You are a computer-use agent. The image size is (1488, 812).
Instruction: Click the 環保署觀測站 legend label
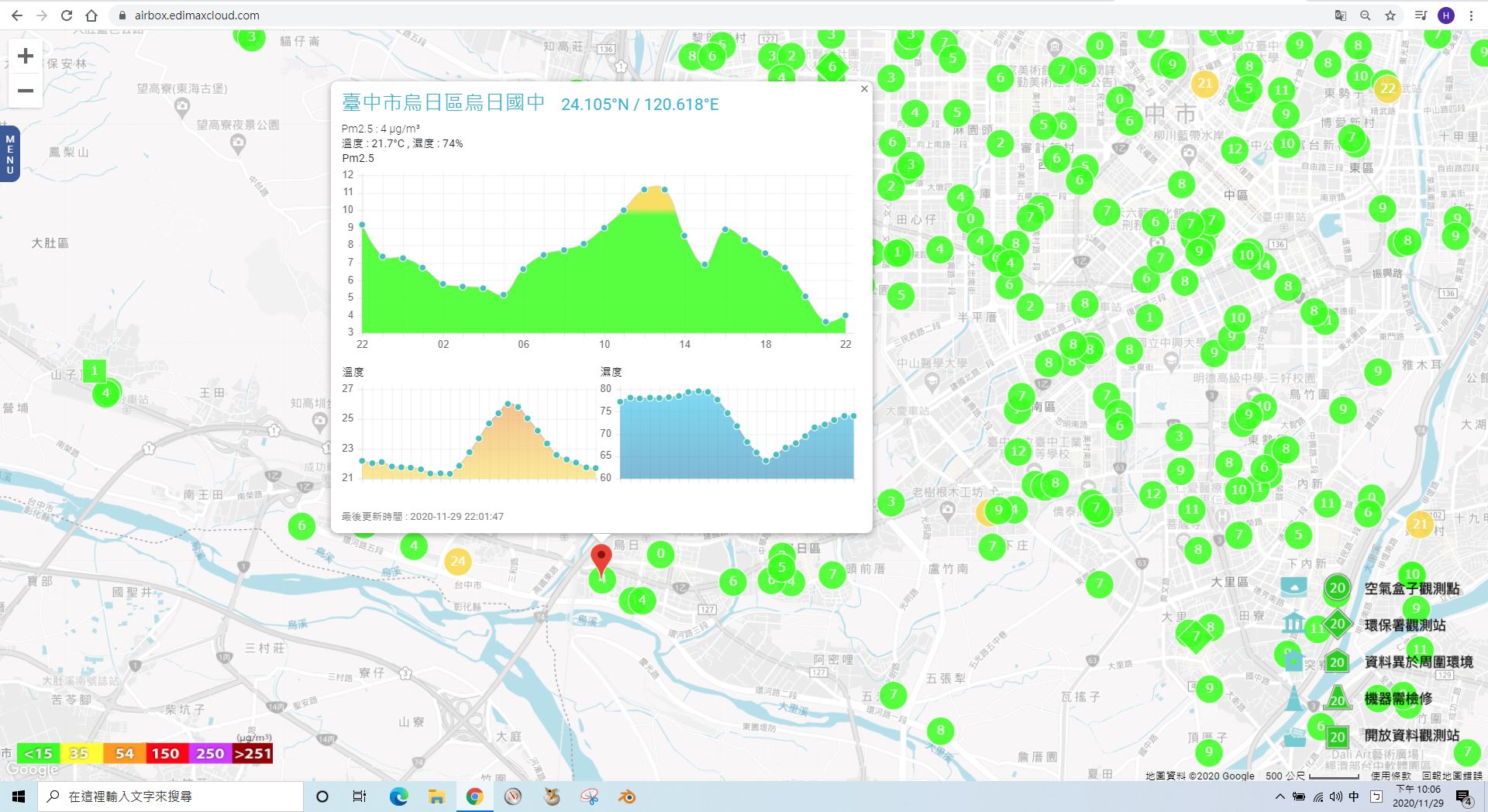tap(1405, 624)
